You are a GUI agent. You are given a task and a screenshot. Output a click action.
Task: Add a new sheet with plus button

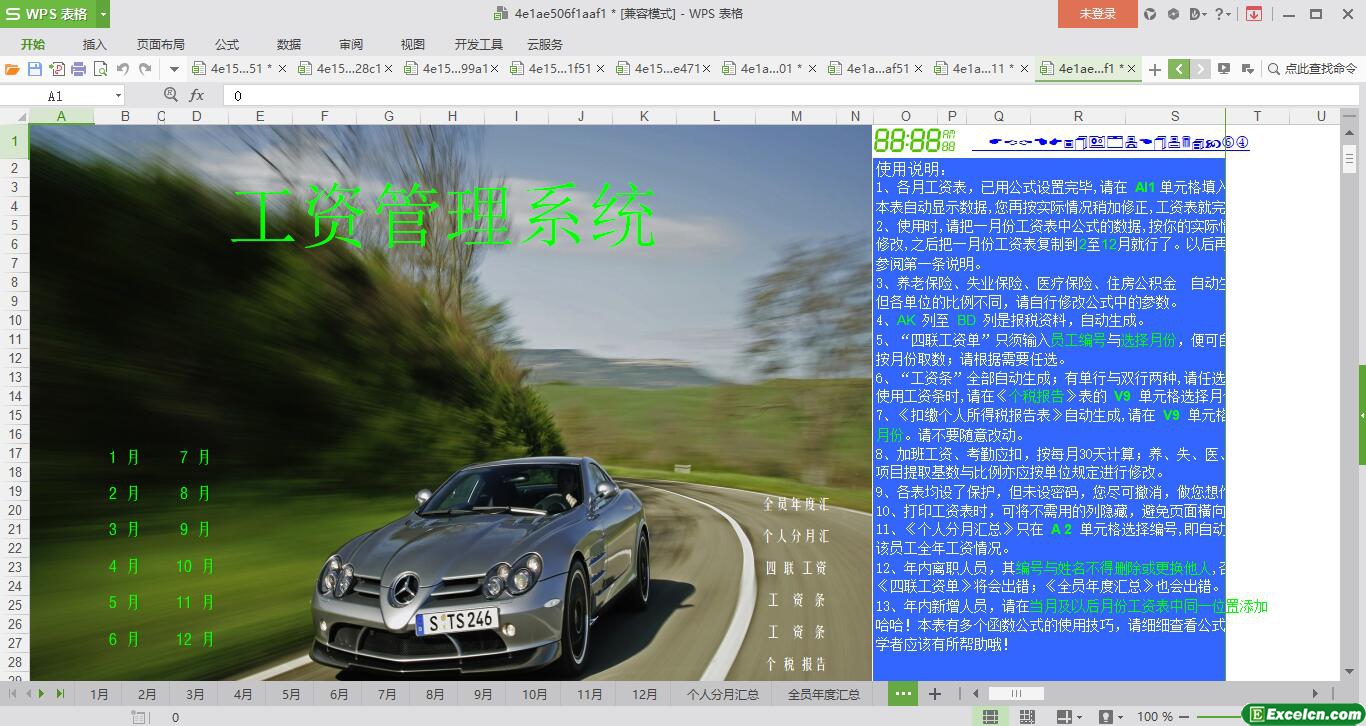(935, 694)
